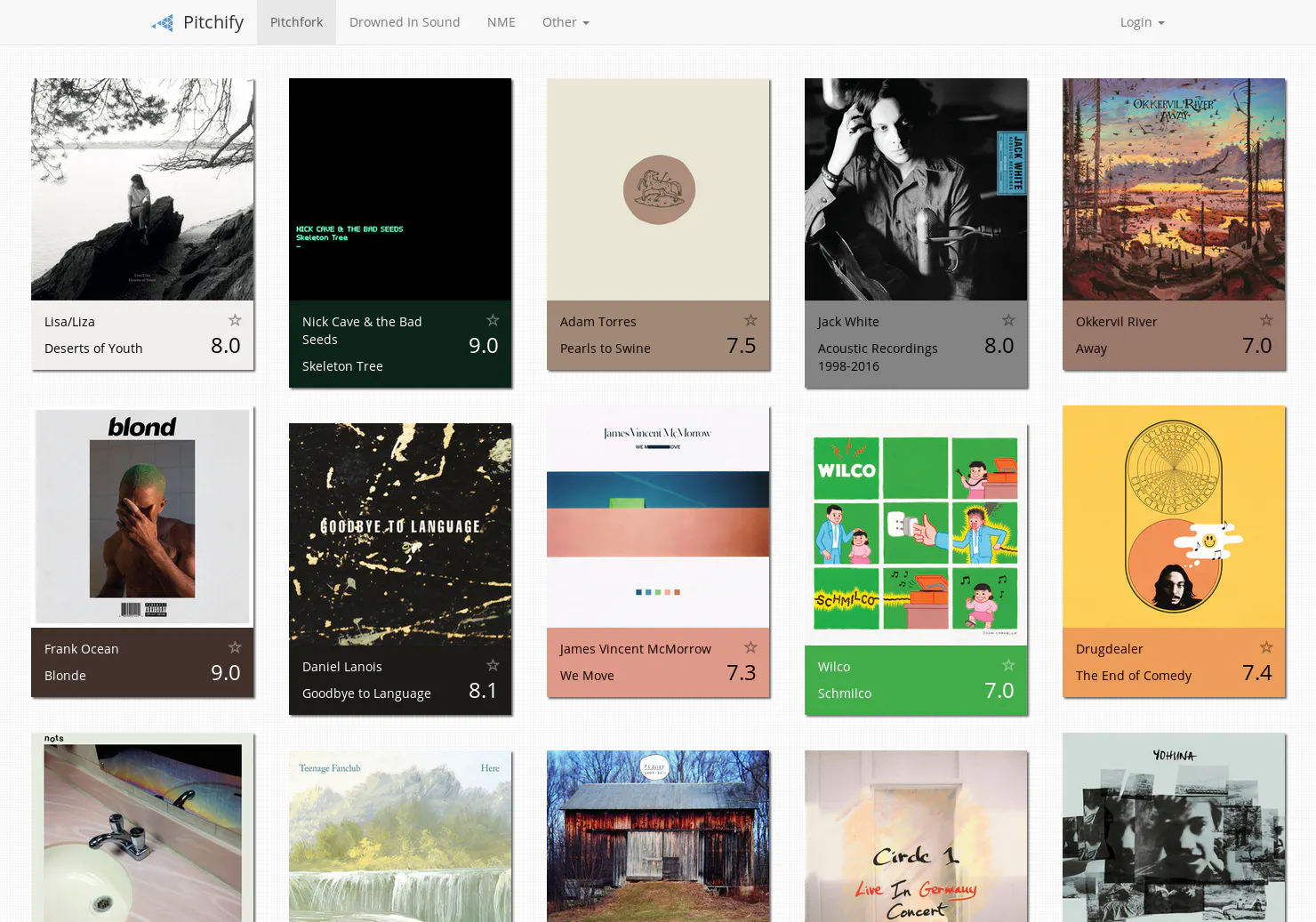The width and height of the screenshot is (1316, 922).
Task: Click Okkervil River artist name
Action: (x=1117, y=322)
